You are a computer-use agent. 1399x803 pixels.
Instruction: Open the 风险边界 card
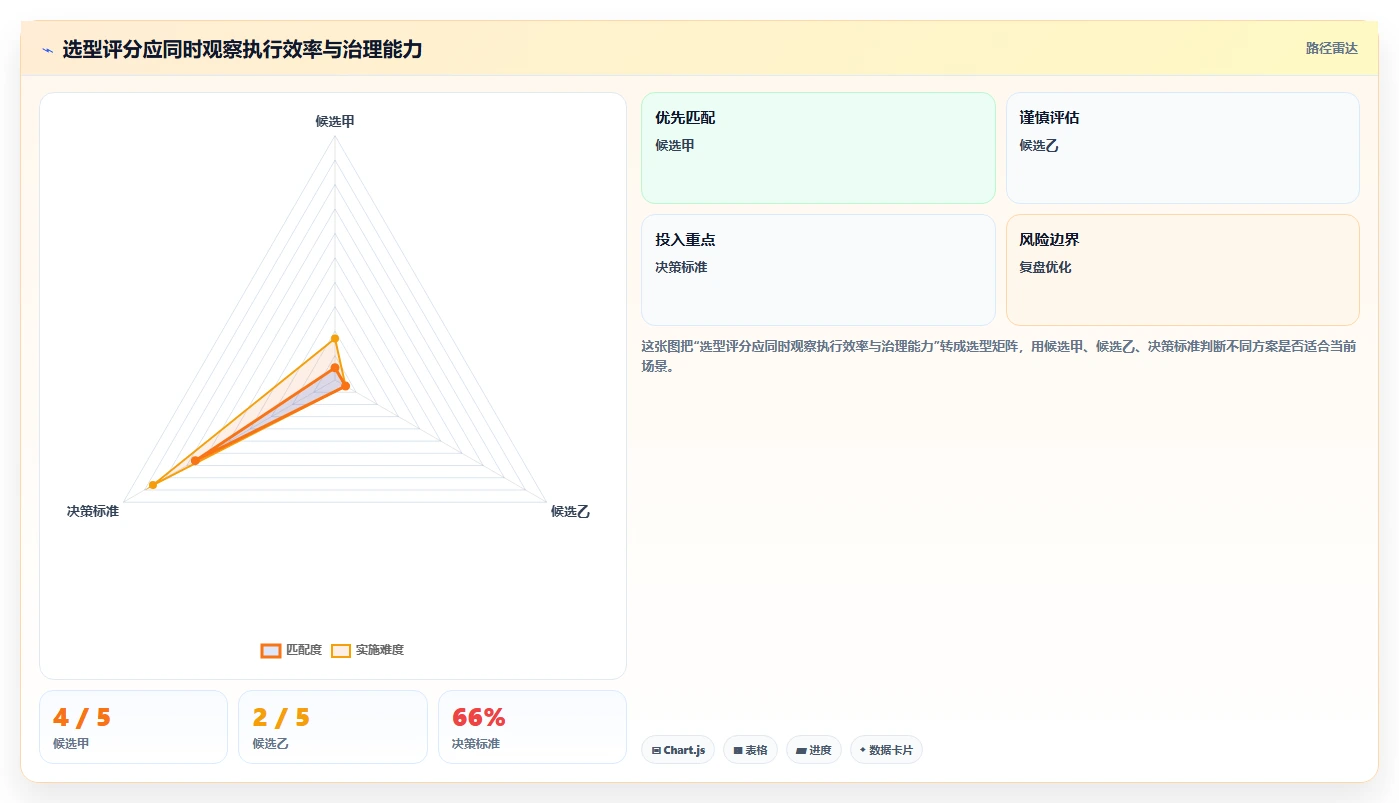(x=1182, y=270)
